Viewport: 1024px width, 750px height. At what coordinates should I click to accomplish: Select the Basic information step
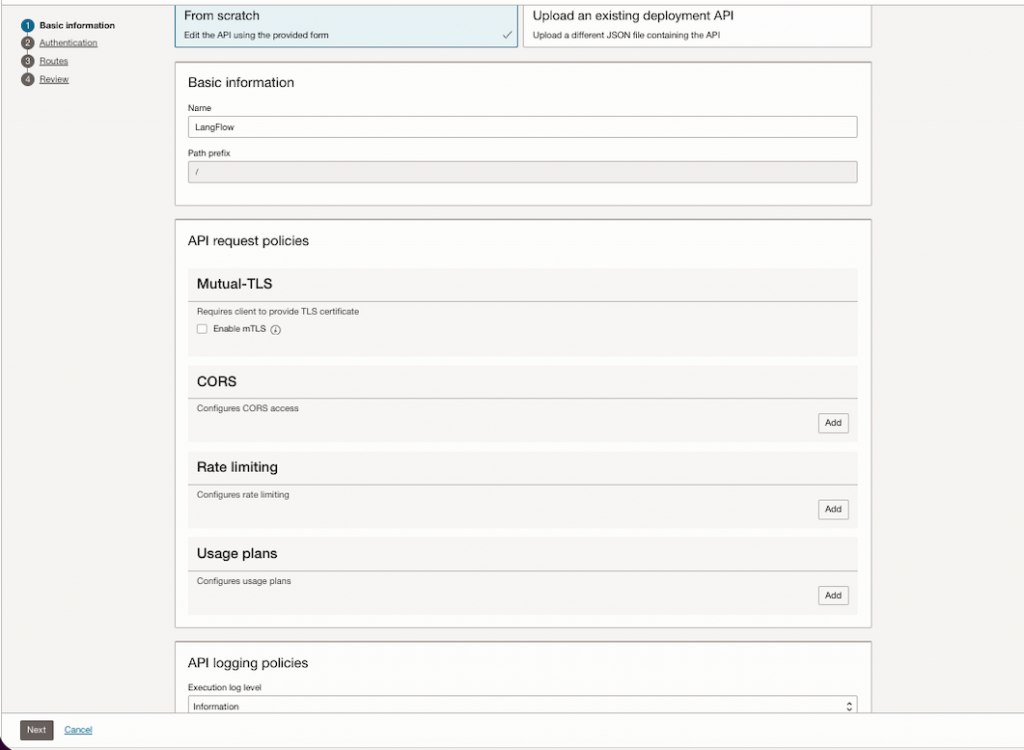coord(77,25)
